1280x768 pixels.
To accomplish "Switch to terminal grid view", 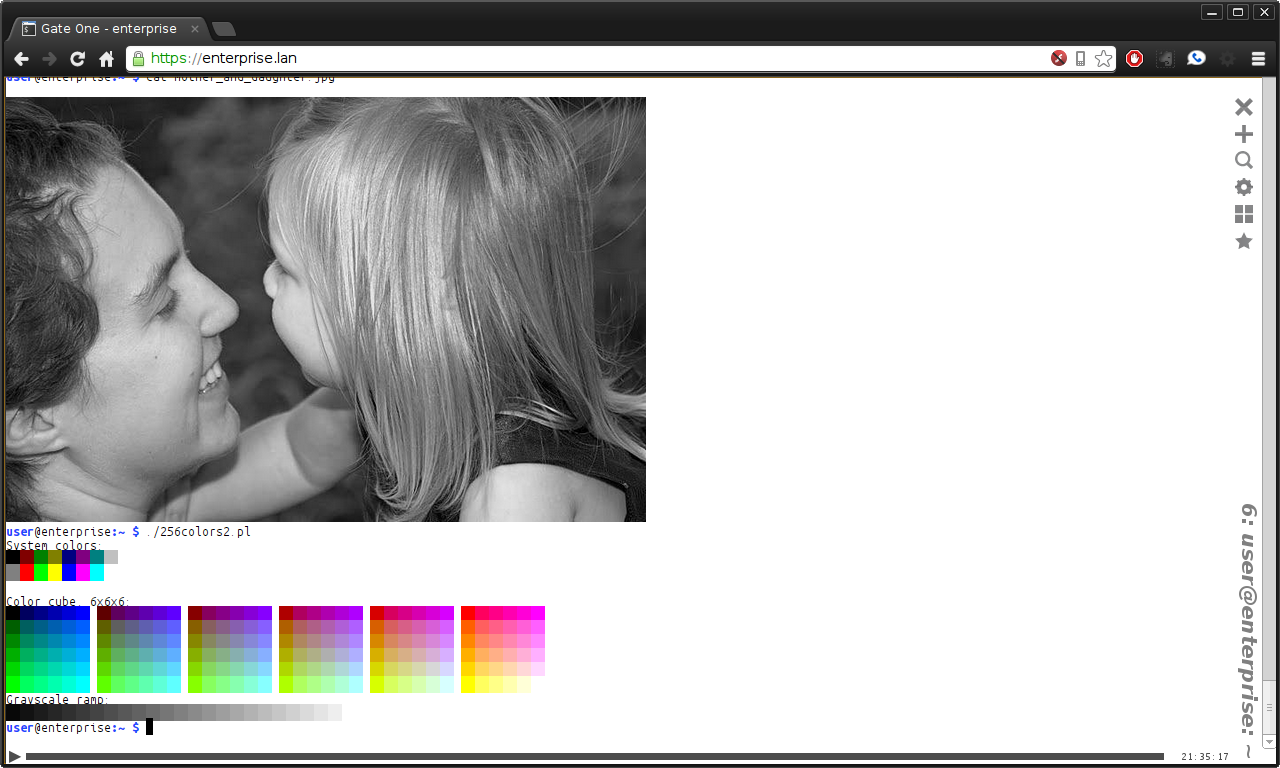I will [x=1243, y=214].
